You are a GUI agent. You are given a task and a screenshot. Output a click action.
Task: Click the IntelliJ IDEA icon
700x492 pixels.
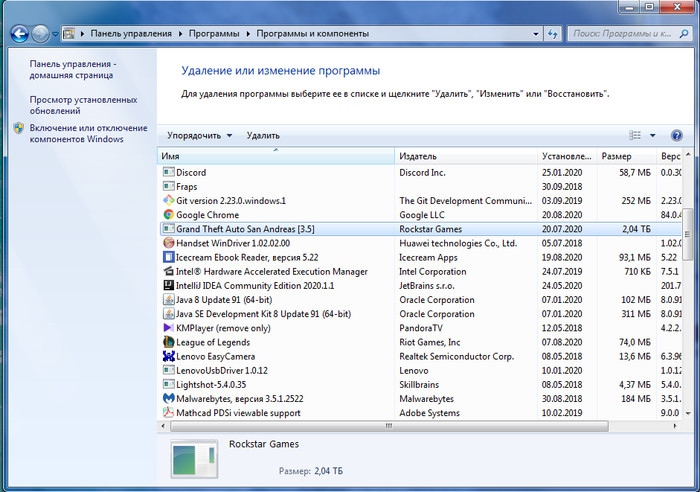[x=168, y=285]
